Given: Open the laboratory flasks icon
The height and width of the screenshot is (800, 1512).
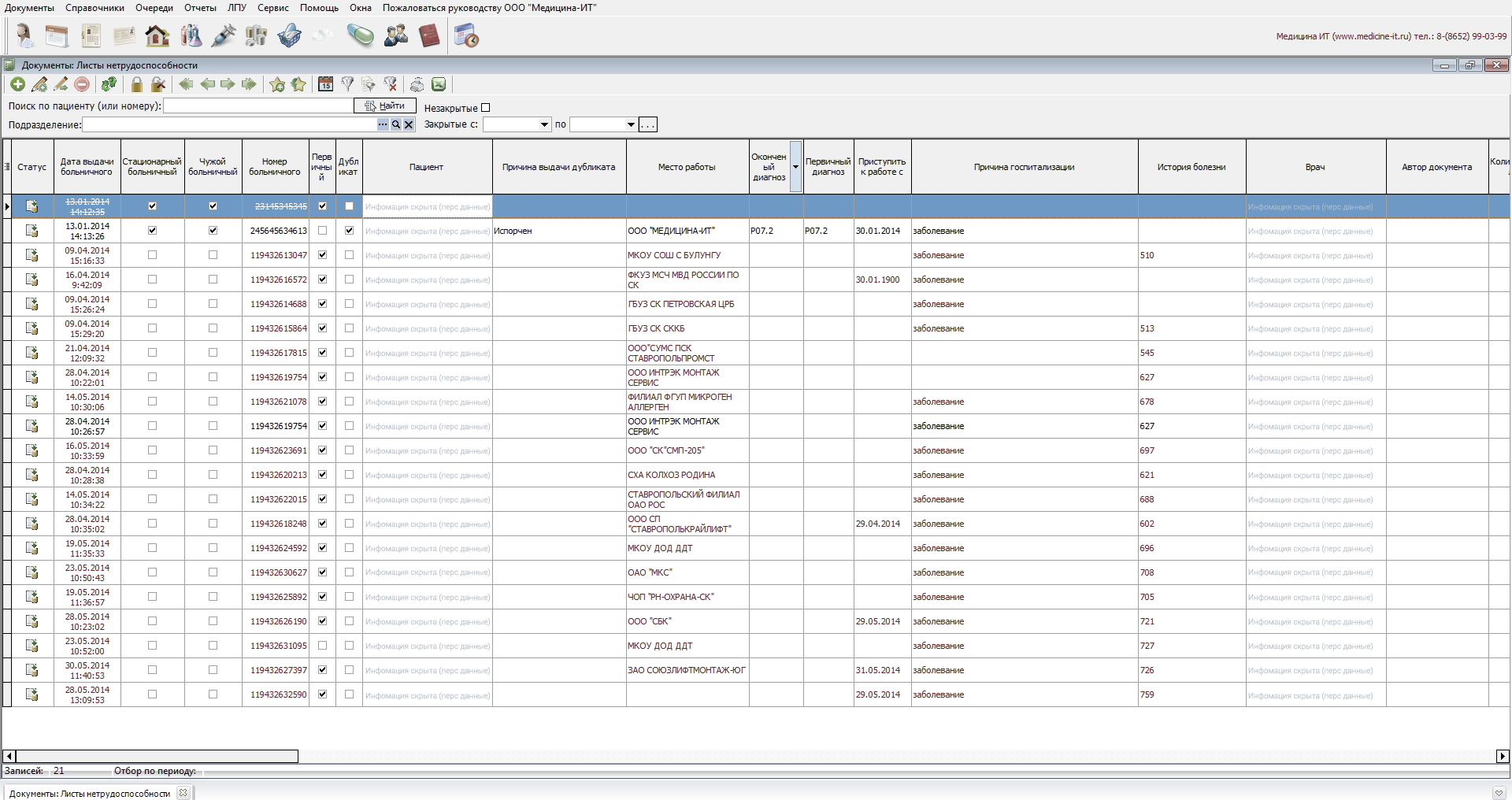Looking at the screenshot, I should click(191, 35).
